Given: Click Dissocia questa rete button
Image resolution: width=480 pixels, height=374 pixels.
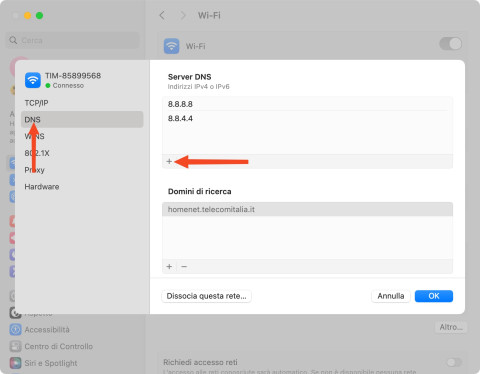Looking at the screenshot, I should [x=206, y=296].
